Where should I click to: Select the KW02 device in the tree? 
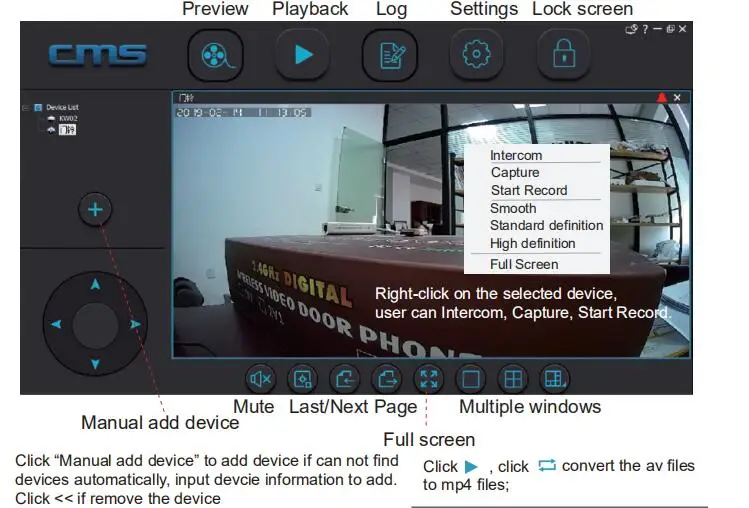coord(68,118)
